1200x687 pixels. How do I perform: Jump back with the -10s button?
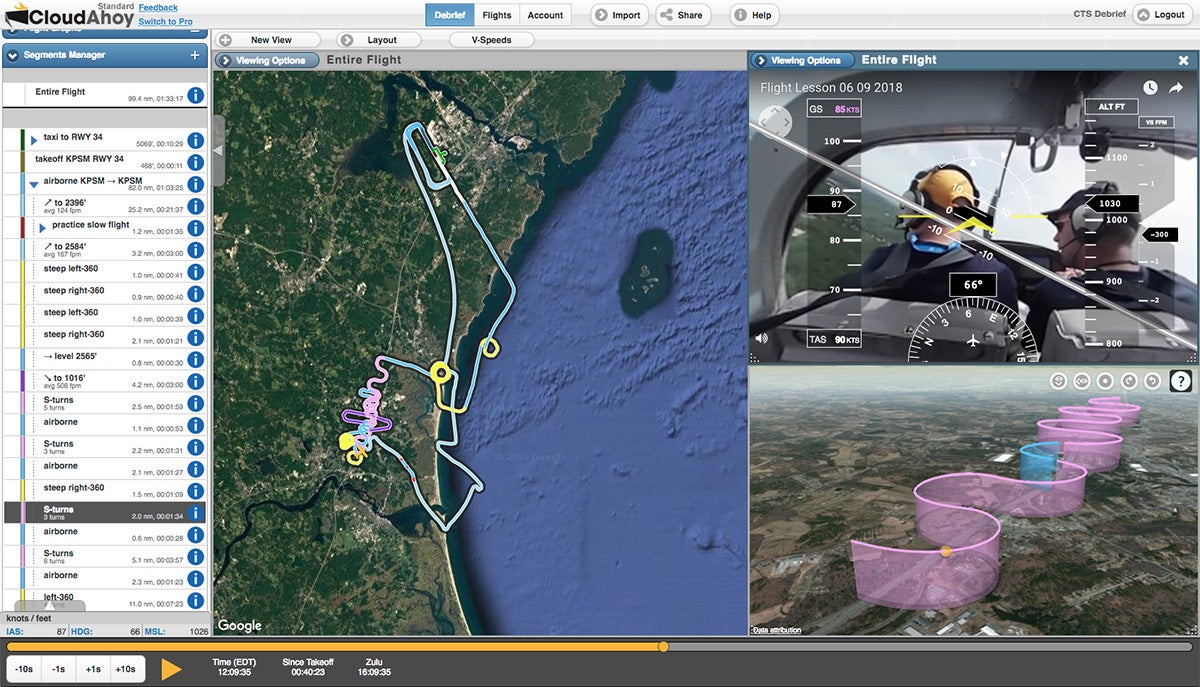(23, 669)
